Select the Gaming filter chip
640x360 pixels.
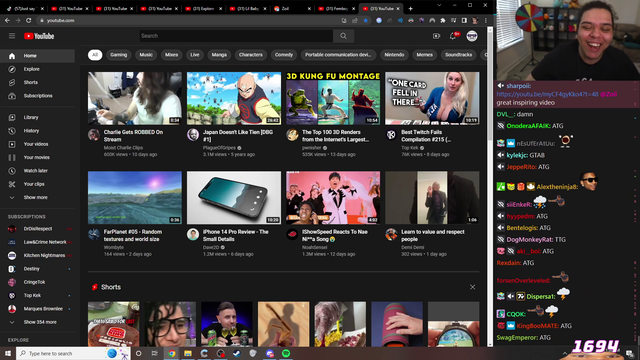pos(118,55)
